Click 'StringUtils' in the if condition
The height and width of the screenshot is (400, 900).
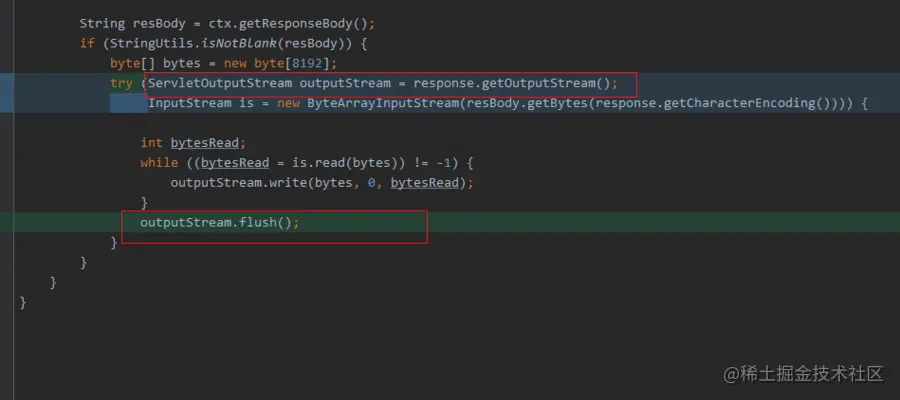(152, 44)
